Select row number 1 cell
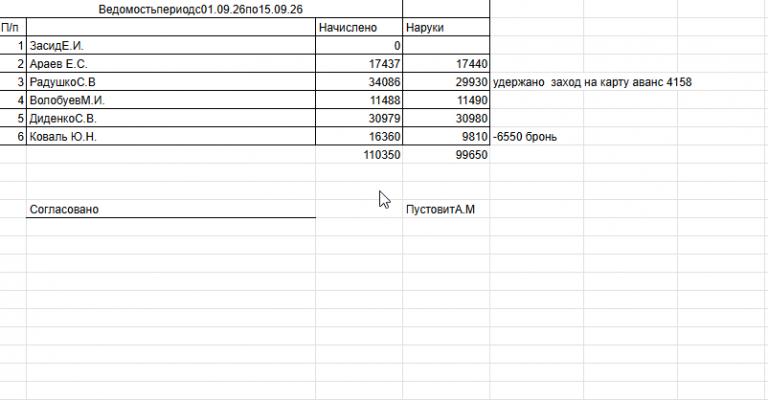This screenshot has height=400, width=768. tap(13, 46)
